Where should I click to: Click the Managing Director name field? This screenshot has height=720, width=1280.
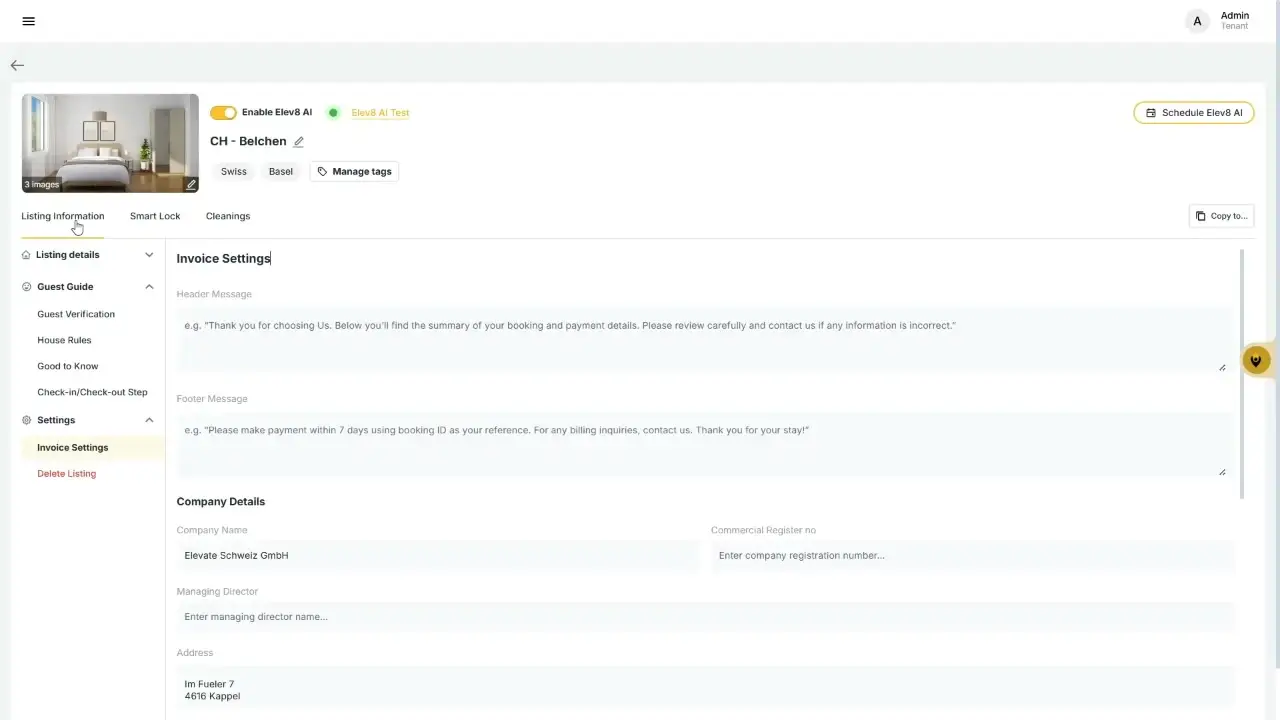(x=706, y=617)
